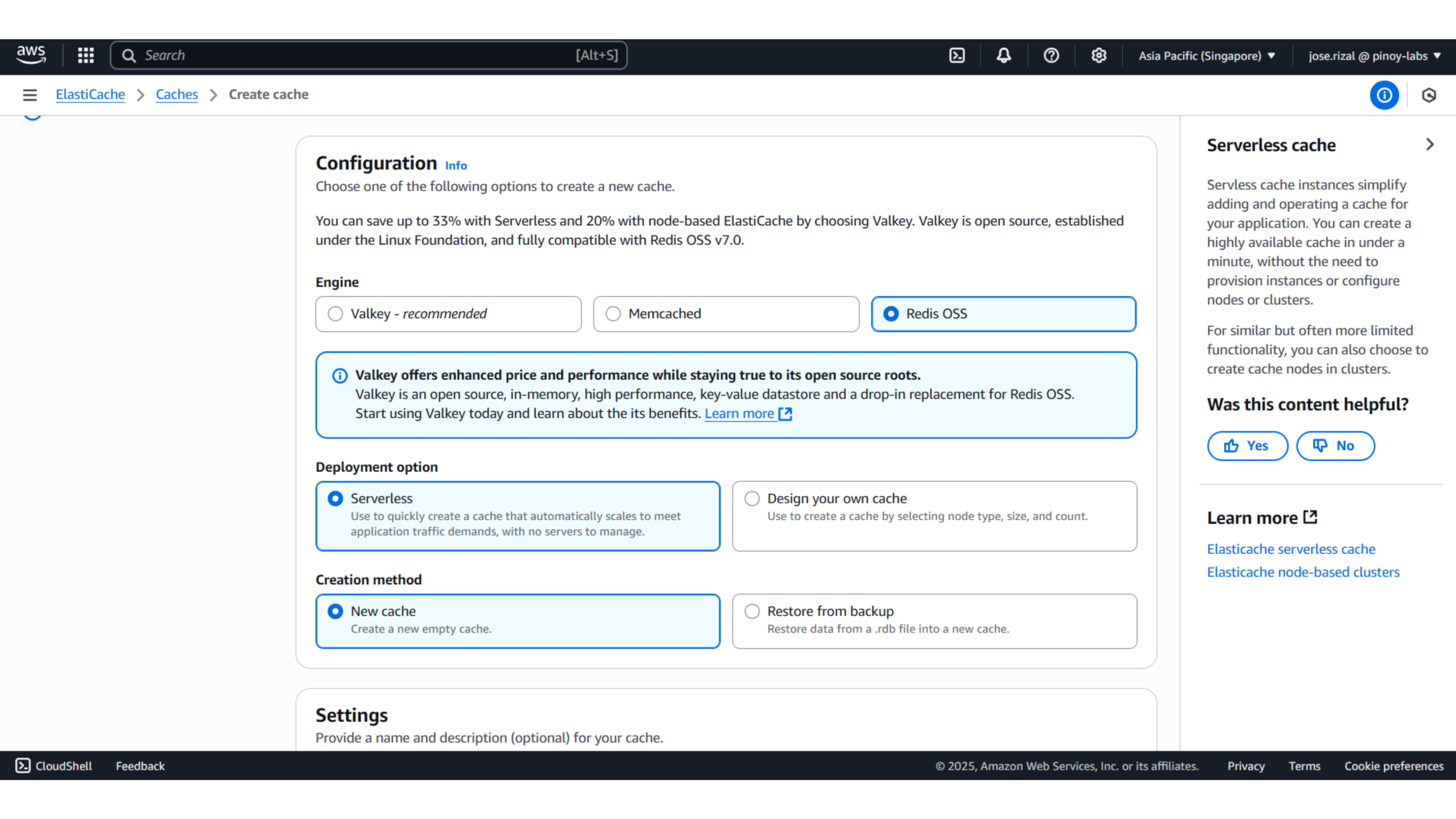Select the Memcached engine
Screen dimensions: 1456x819
pyautogui.click(x=726, y=314)
